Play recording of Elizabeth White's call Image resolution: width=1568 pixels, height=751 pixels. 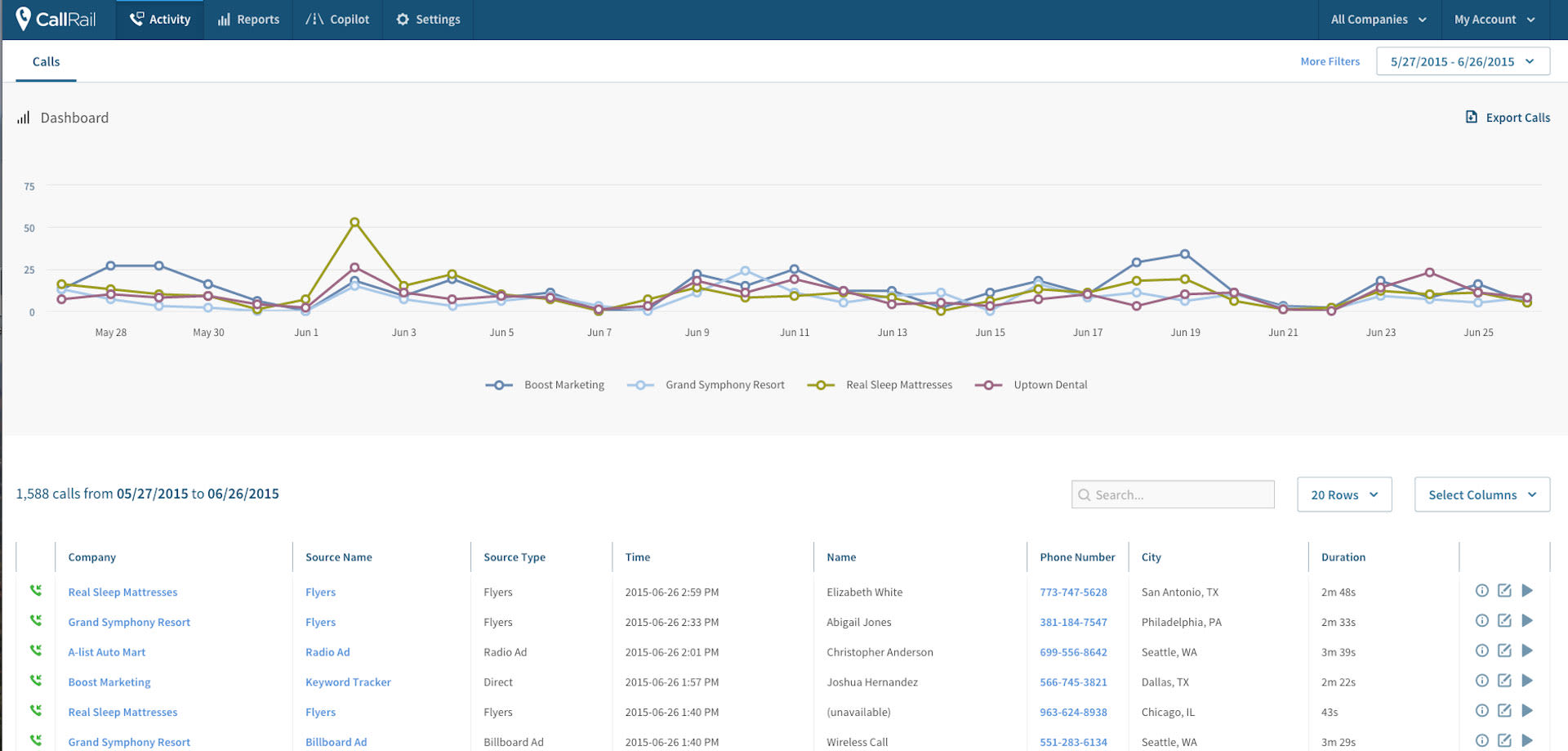(x=1527, y=591)
